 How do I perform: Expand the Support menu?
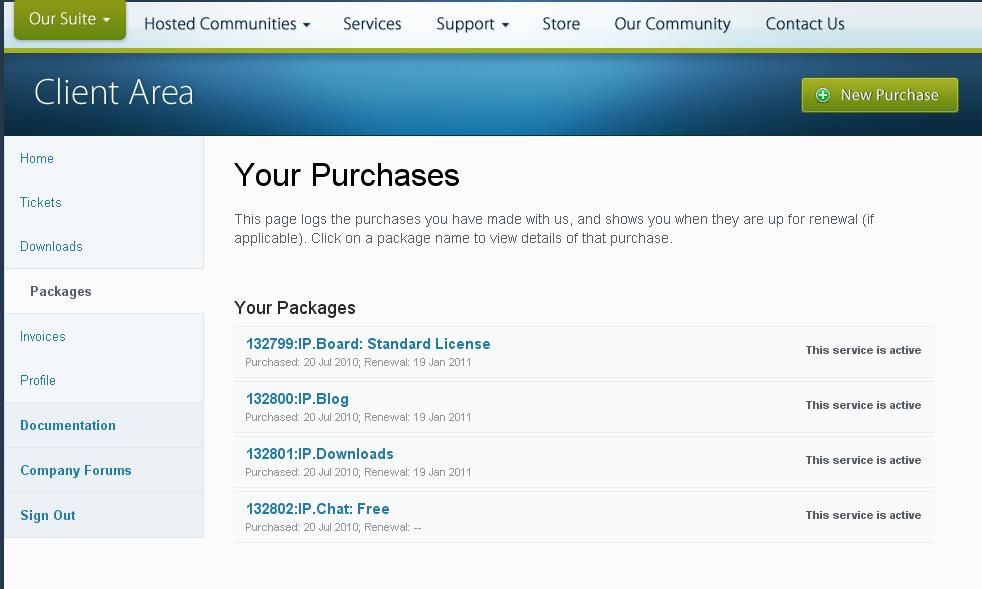tap(472, 24)
